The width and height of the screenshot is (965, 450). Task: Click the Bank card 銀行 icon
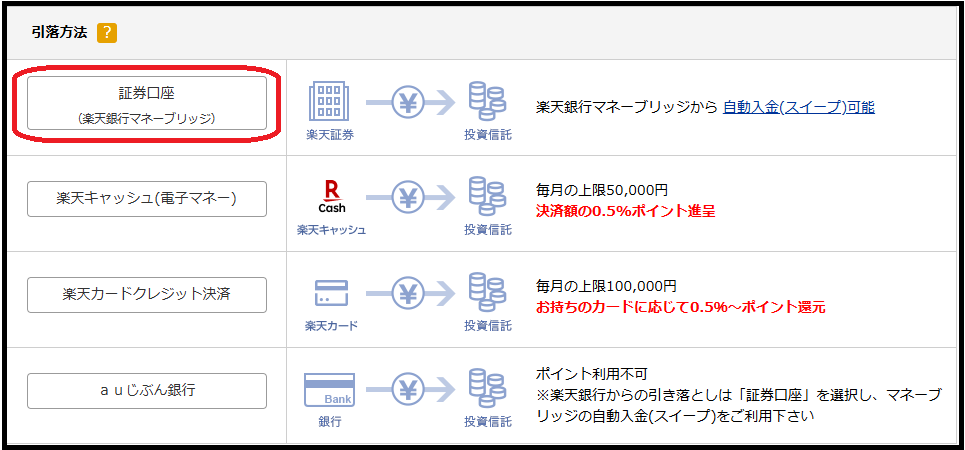click(330, 390)
